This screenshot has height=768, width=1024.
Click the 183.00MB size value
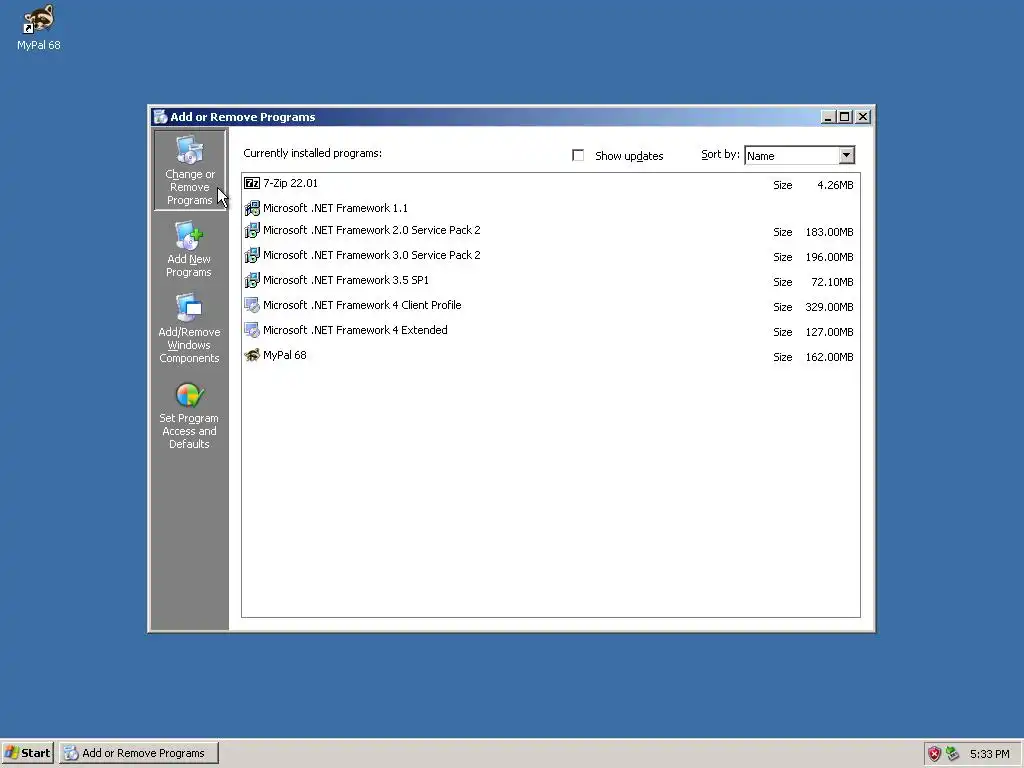(829, 232)
